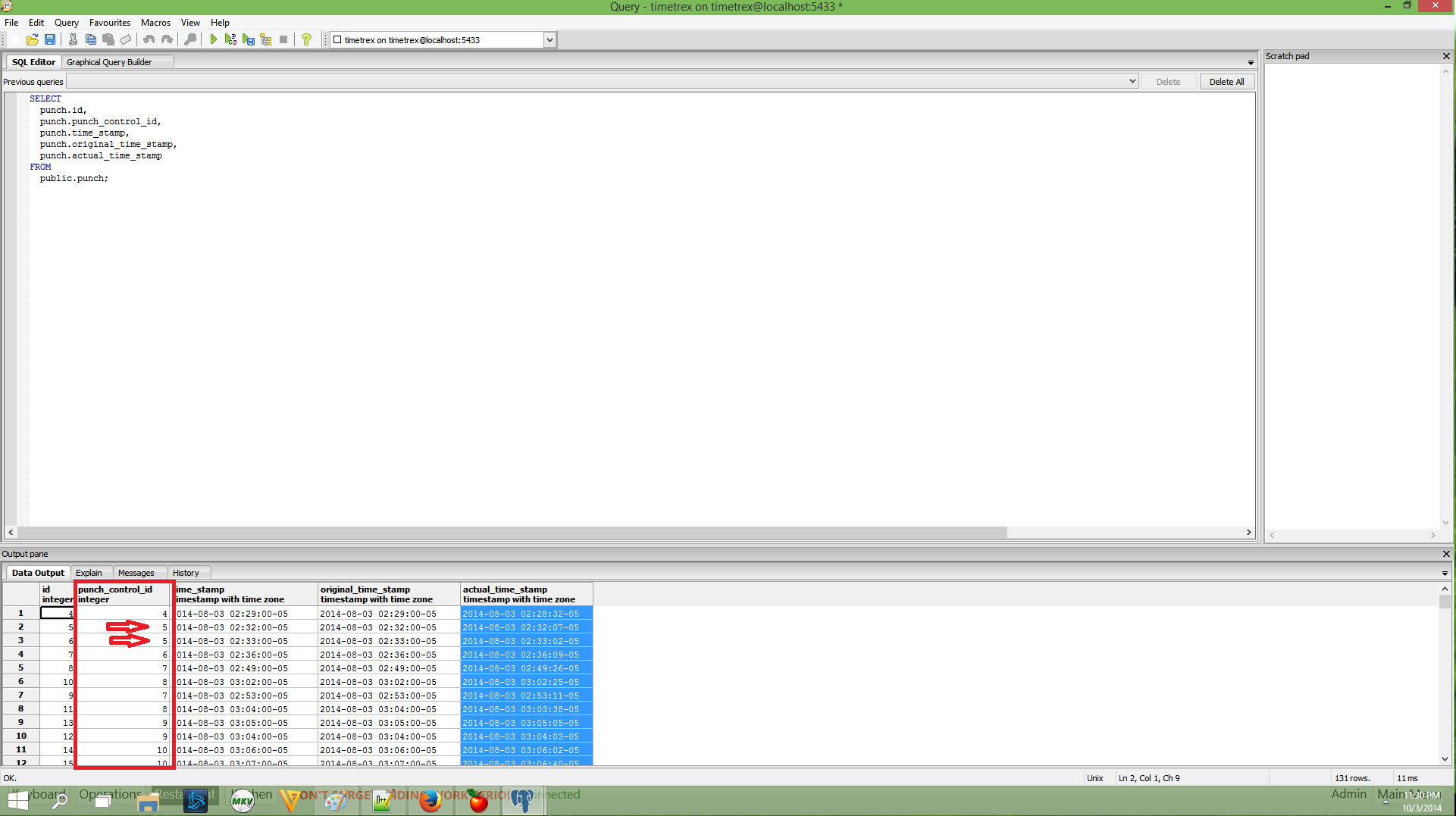Click the yellow Help question mark icon
The height and width of the screenshot is (816, 1456).
tap(306, 39)
